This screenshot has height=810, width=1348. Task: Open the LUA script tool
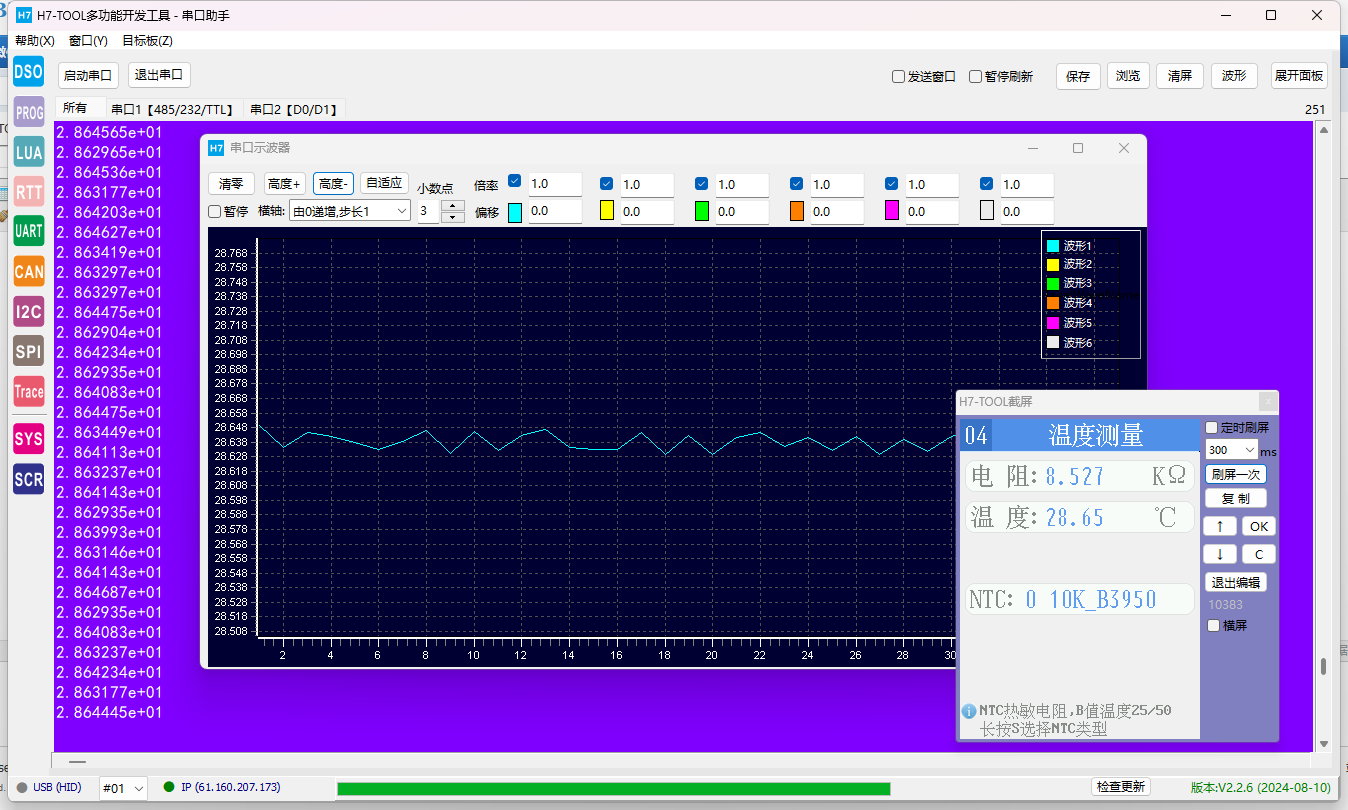[29, 152]
